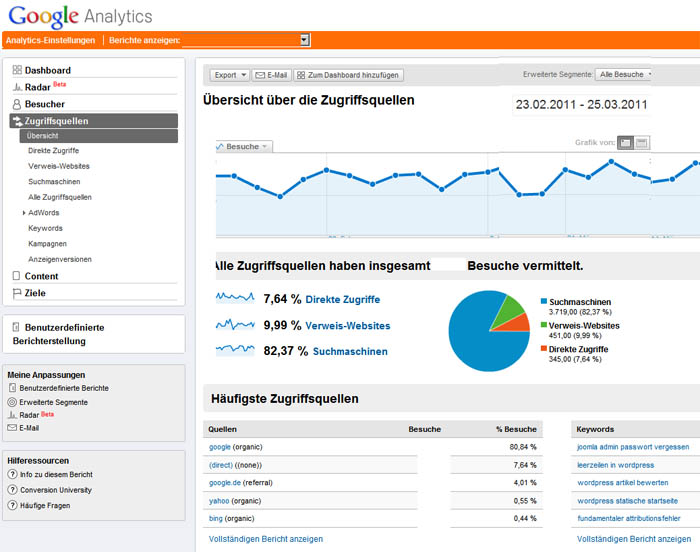Click the bing organic source link
Screen dimensions: 700x552
click(x=216, y=519)
